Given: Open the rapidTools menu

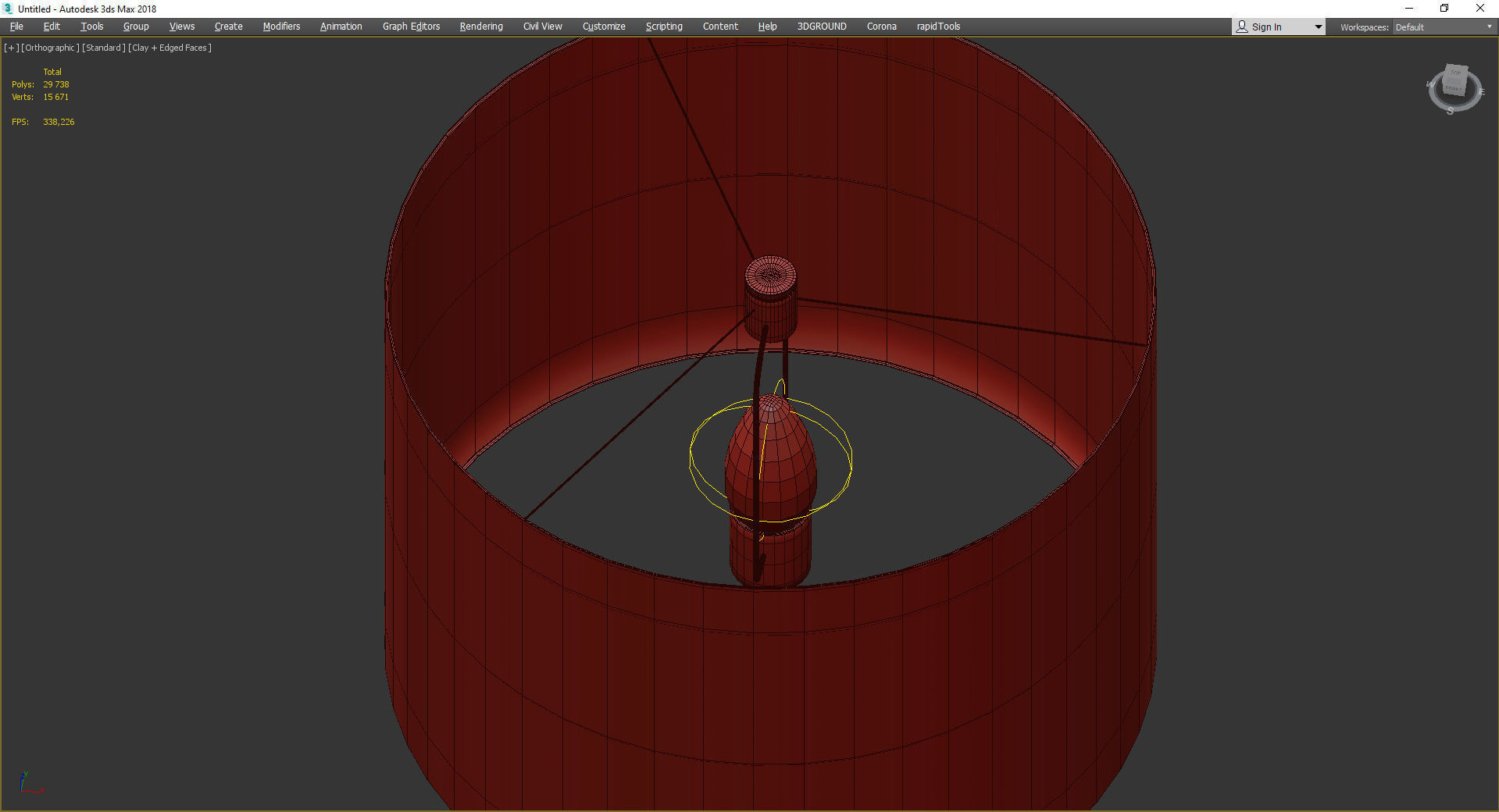Looking at the screenshot, I should coord(938,27).
